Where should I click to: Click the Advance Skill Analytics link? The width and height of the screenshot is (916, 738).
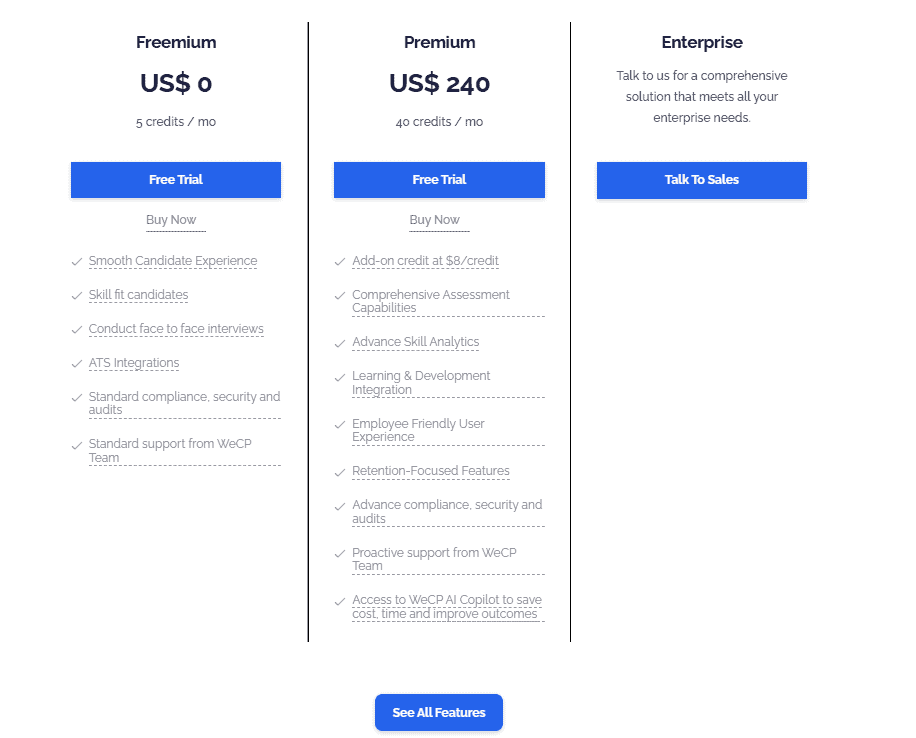click(x=415, y=341)
